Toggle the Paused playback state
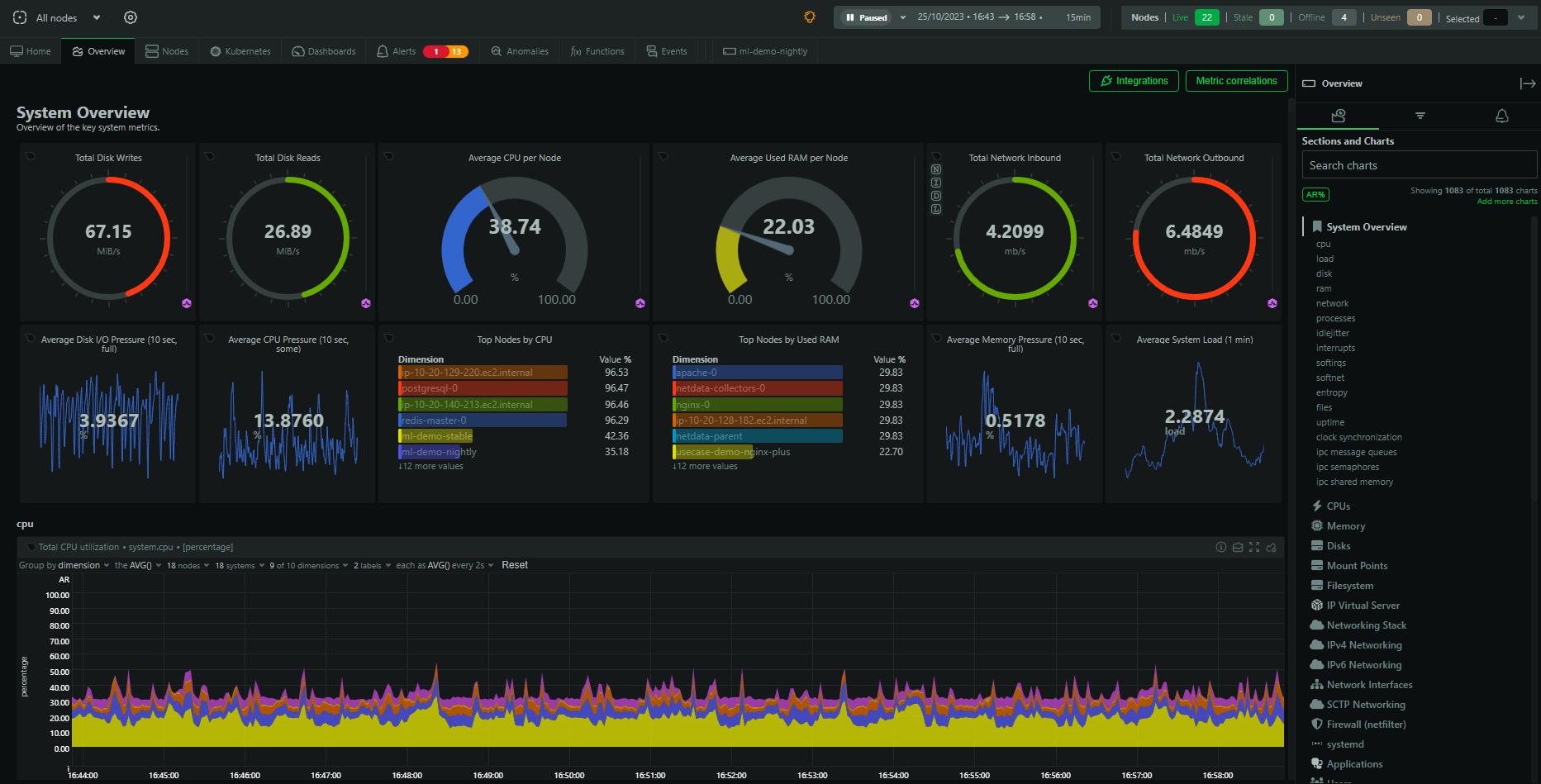 coord(867,17)
